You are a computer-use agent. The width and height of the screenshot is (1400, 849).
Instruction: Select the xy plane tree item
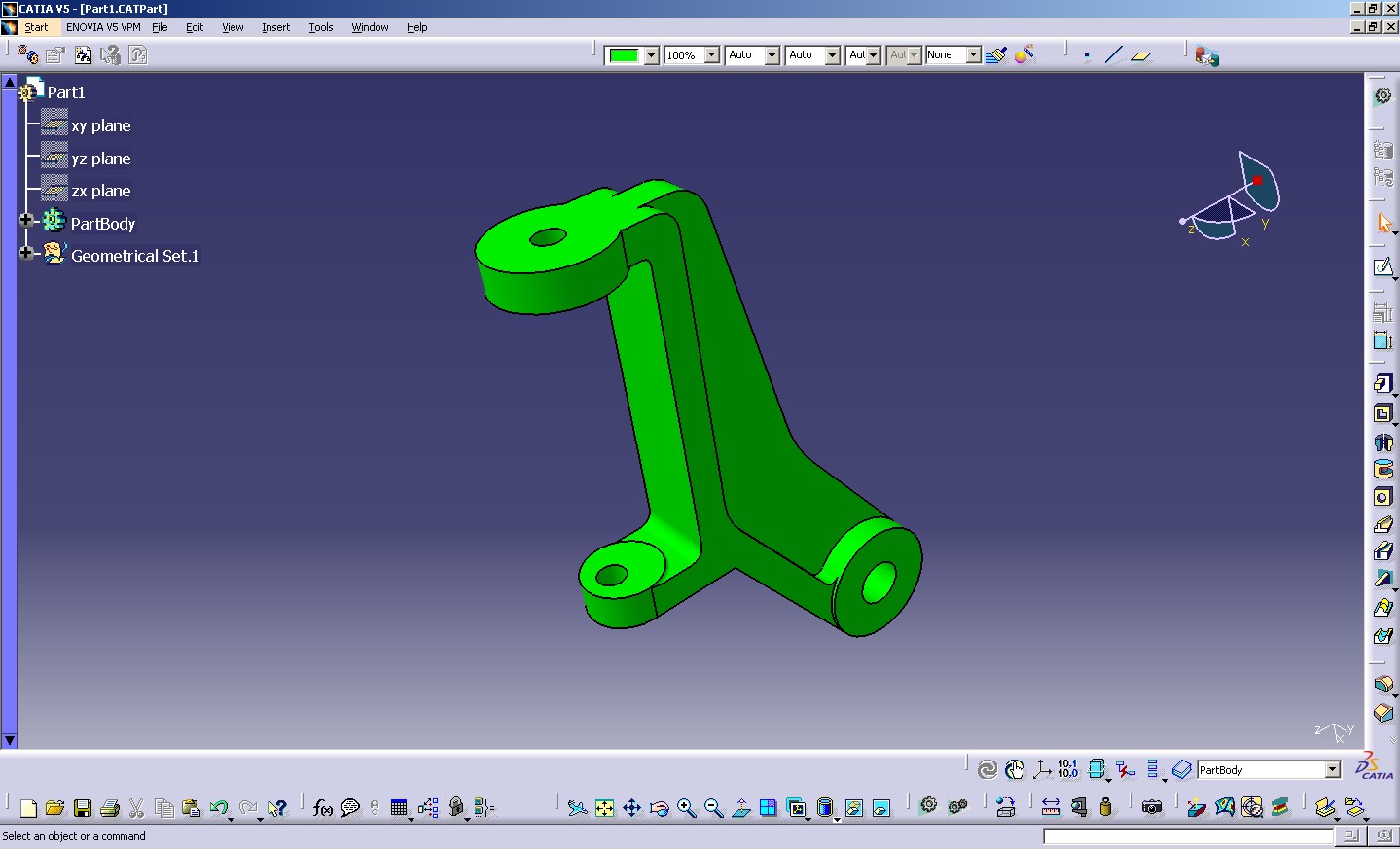coord(100,125)
